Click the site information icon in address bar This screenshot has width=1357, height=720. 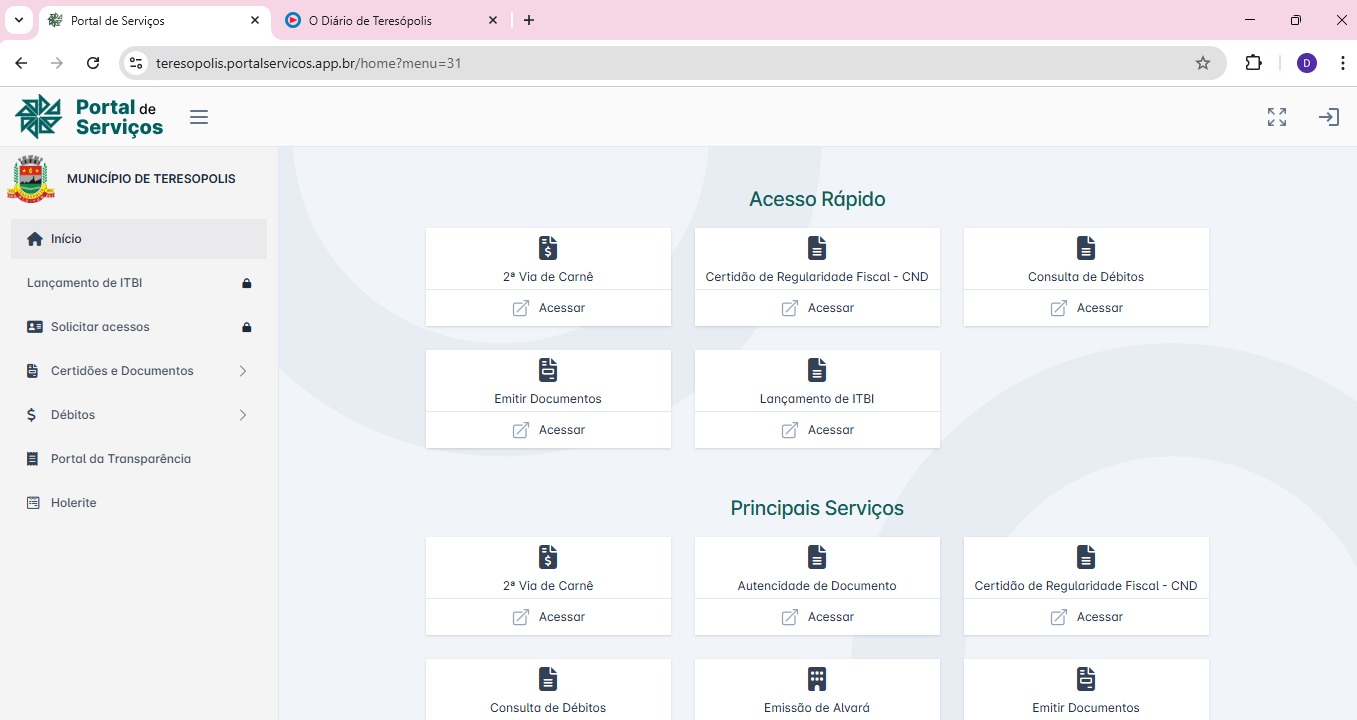click(x=137, y=63)
